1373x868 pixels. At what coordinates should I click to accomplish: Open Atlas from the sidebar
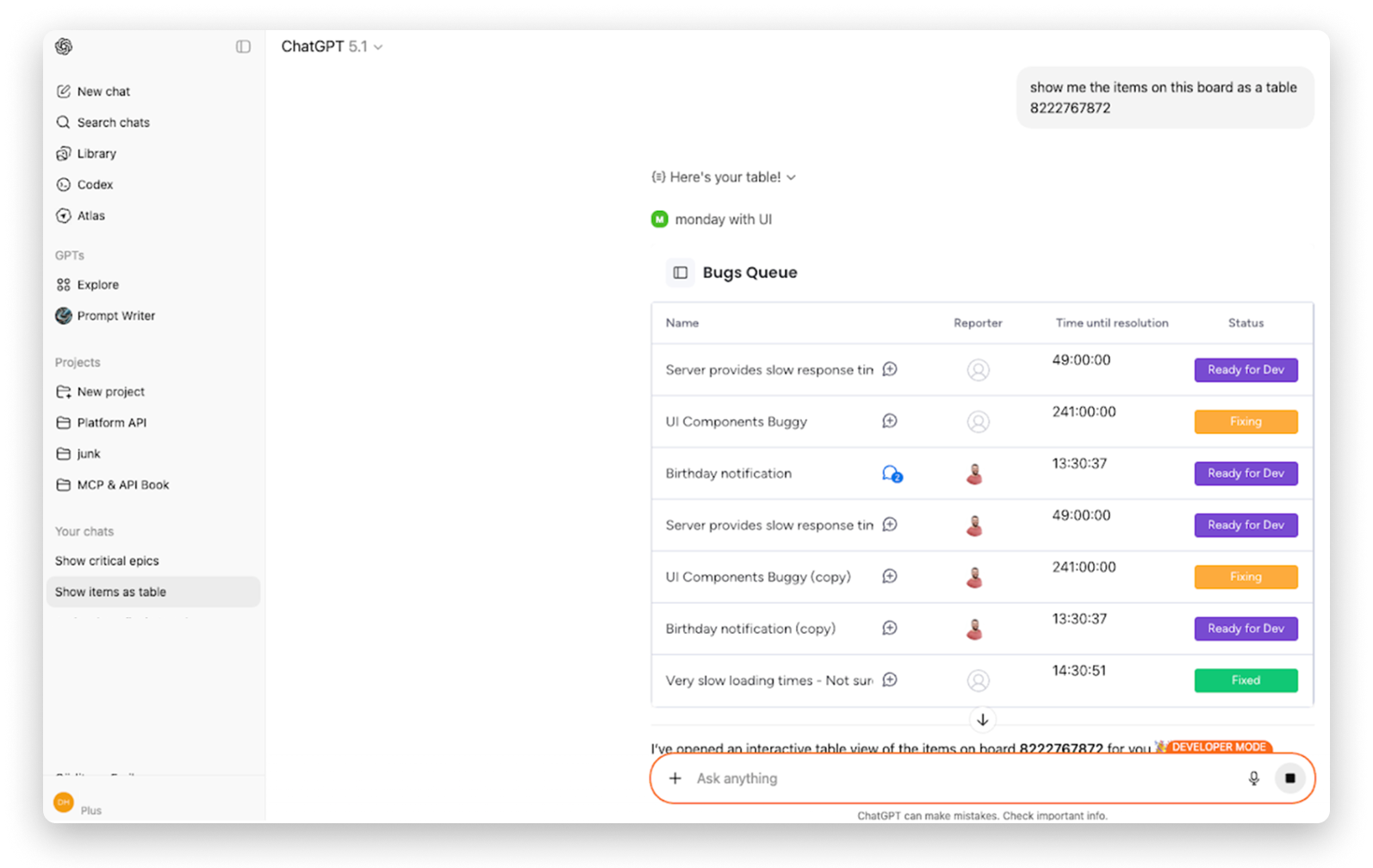(80, 215)
